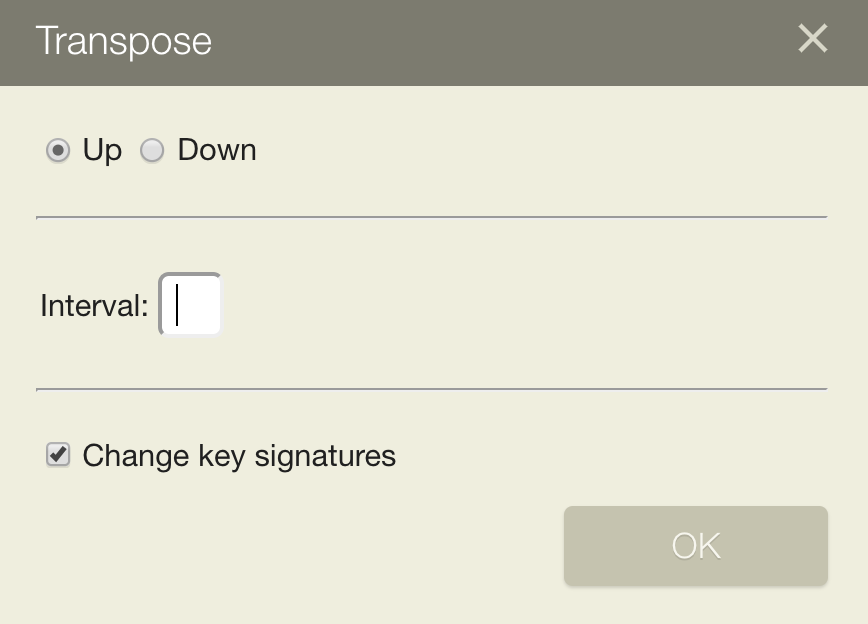Click the empty header bar beside the title
Screen dimensions: 868x624
tap(500, 41)
